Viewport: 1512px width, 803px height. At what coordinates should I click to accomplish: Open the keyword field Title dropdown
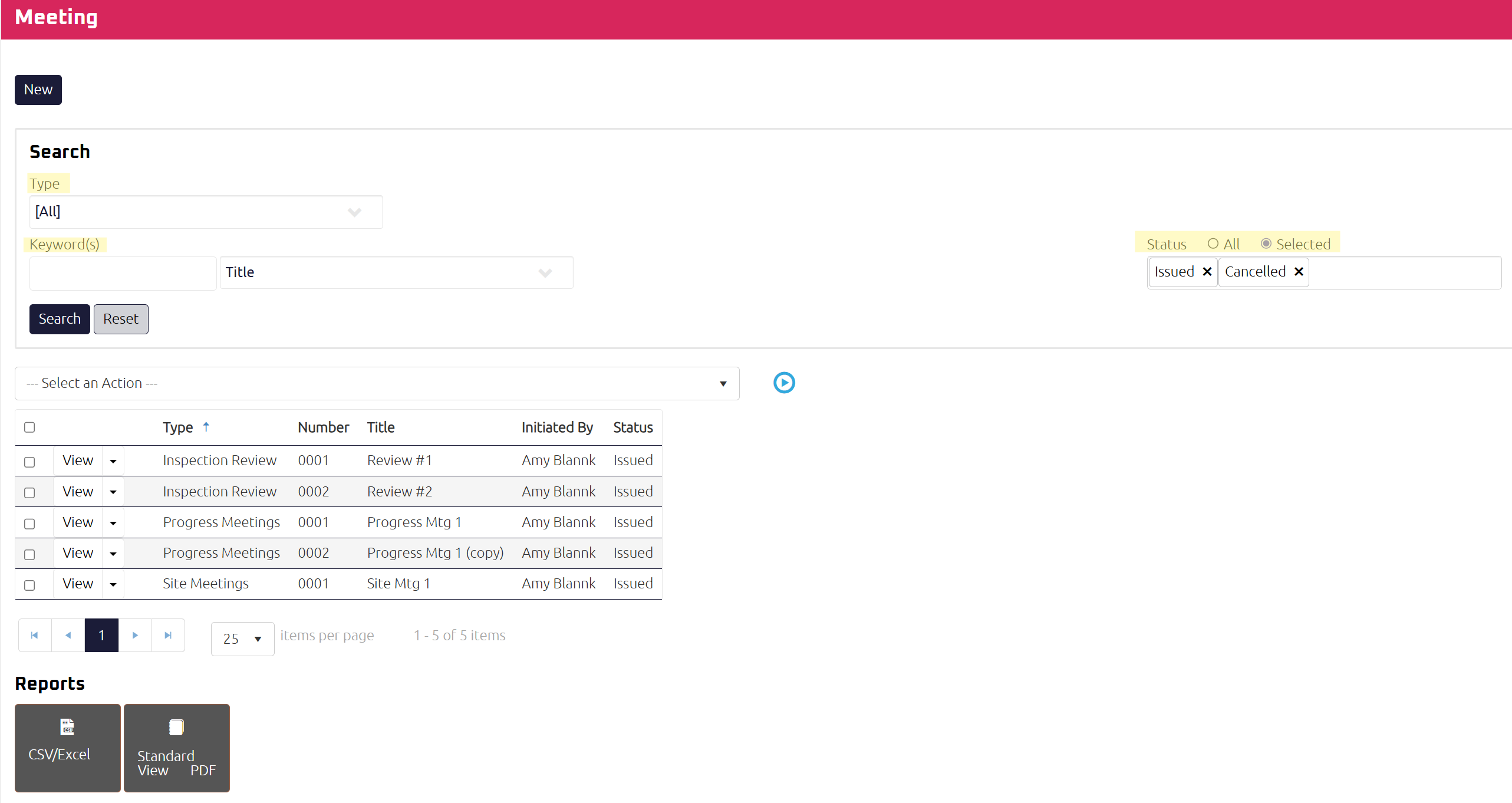click(x=396, y=272)
